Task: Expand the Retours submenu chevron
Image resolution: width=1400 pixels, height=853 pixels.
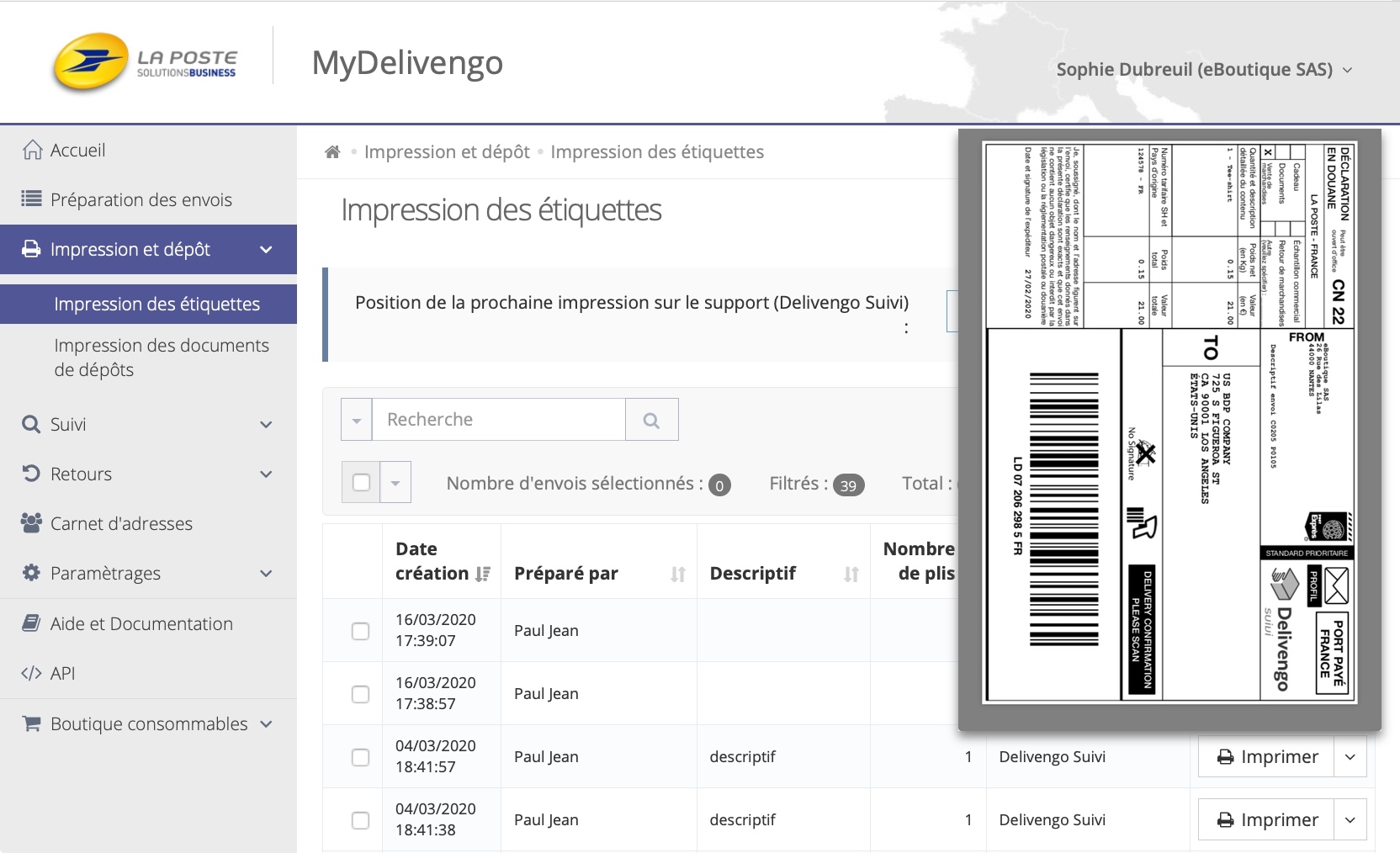Action: 266,474
